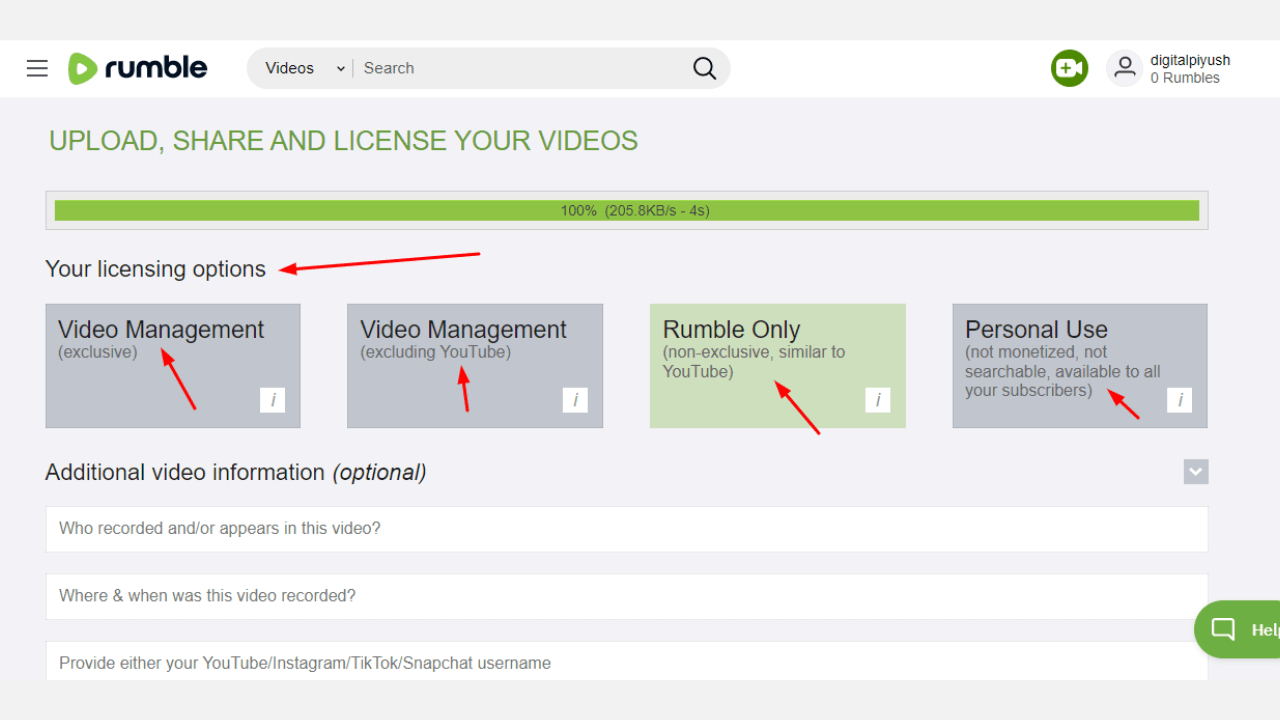Click 'Your licensing options' heading
The image size is (1280, 720).
156,269
